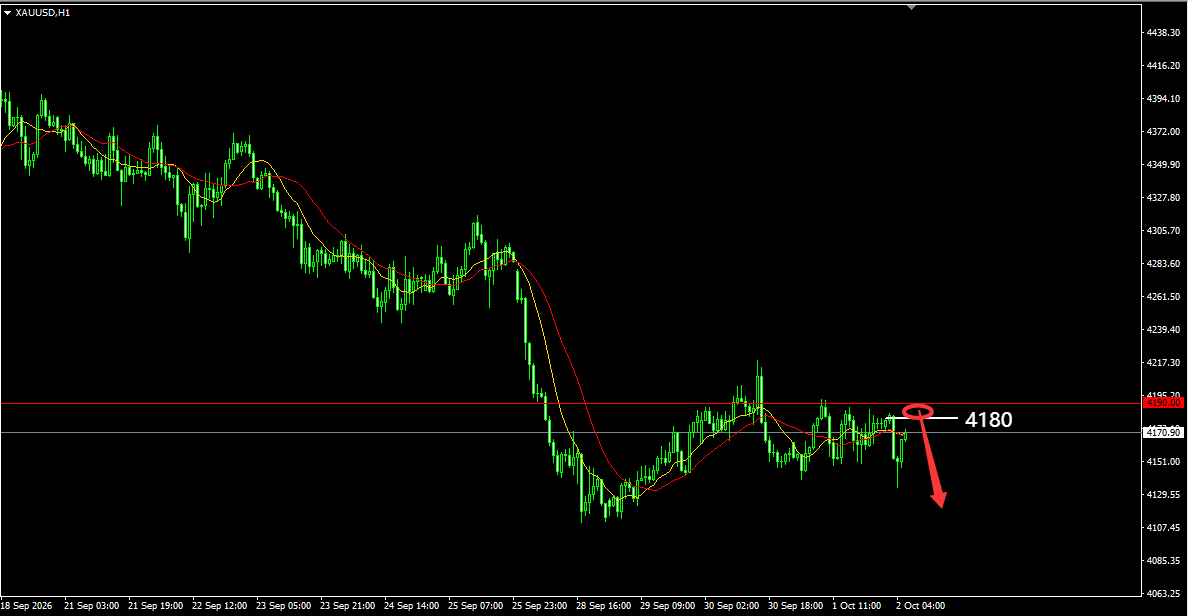The image size is (1188, 616).
Task: Click price scale value 4239.40
Action: click(x=1164, y=330)
